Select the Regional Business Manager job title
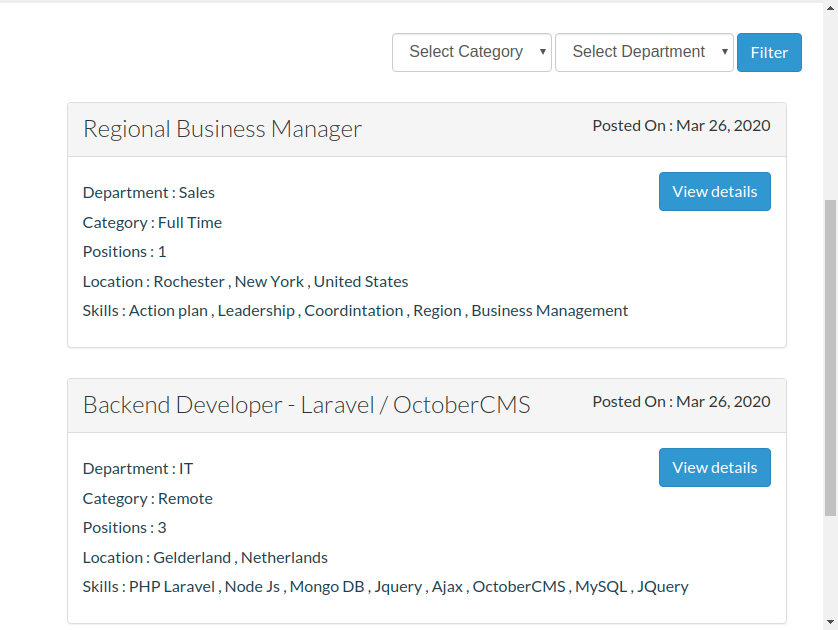 222,129
